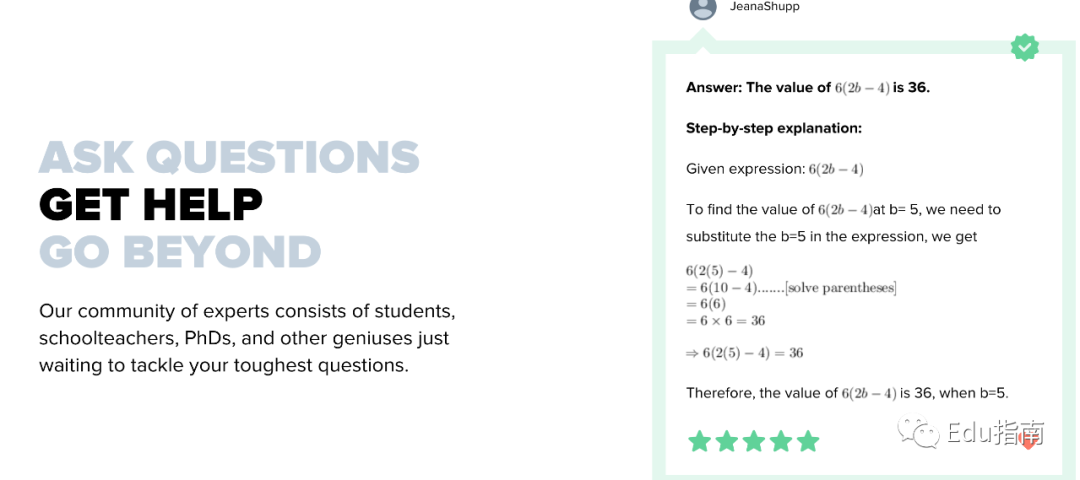Click the Step-by-step explanation heading
Image resolution: width=1080 pixels, height=480 pixels.
click(774, 128)
